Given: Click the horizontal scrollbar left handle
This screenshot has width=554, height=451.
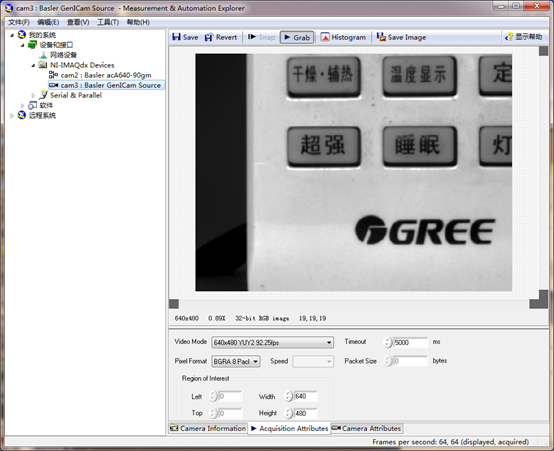Looking at the screenshot, I should (x=174, y=304).
